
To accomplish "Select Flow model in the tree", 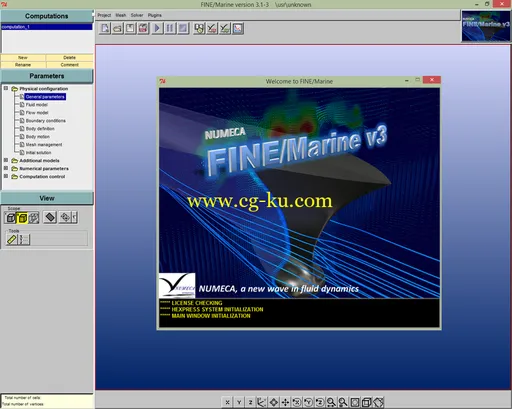I will pos(37,113).
